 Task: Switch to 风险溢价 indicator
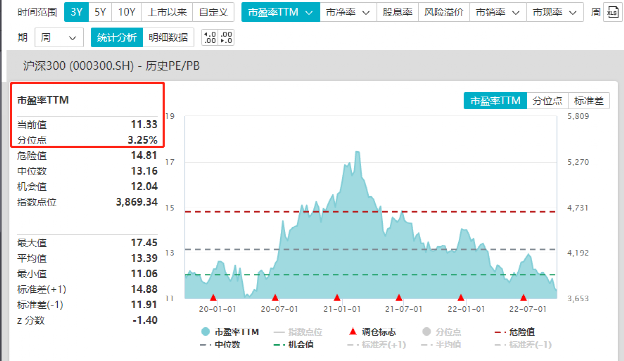444,12
